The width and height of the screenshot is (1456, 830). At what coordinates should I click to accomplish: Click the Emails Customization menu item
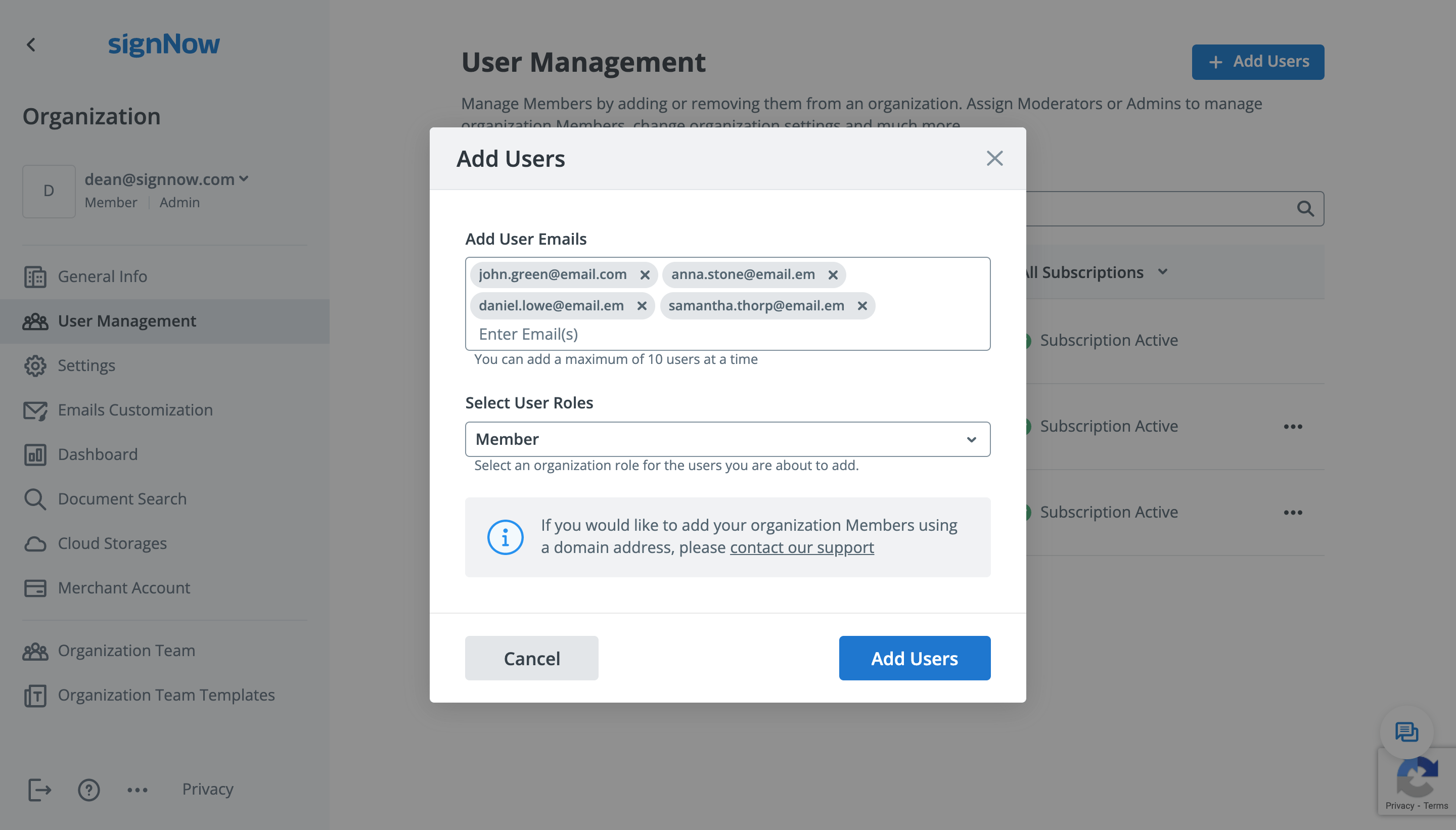135,408
